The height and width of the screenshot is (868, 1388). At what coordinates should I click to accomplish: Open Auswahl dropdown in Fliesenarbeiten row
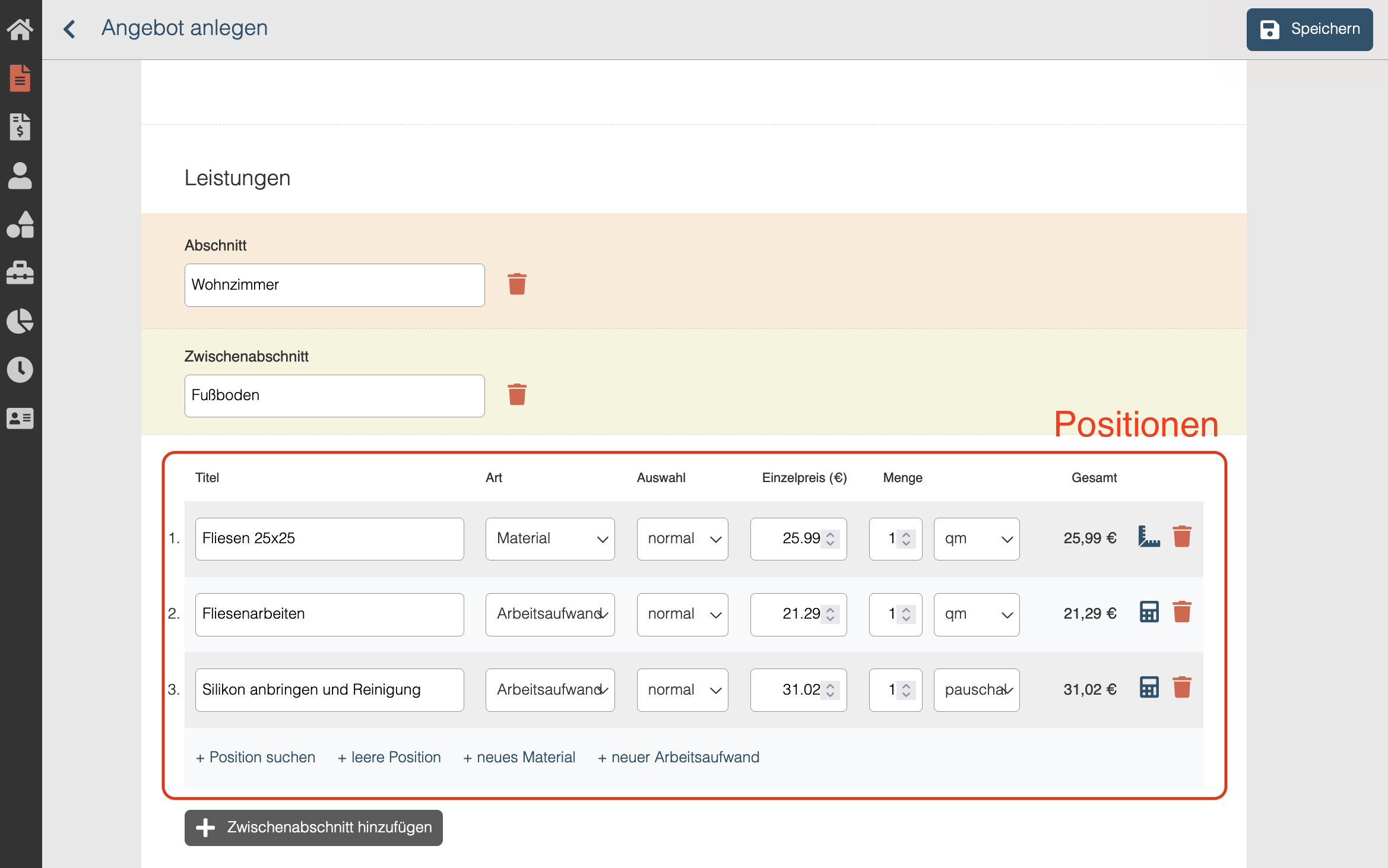point(683,614)
